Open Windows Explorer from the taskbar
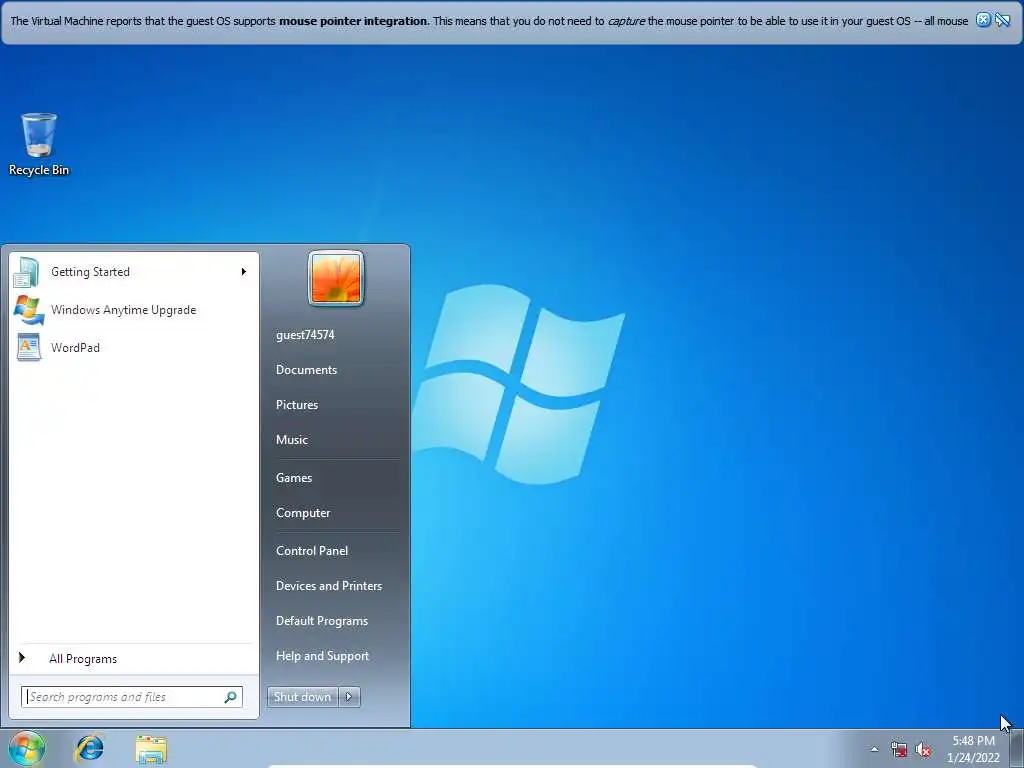The image size is (1024, 768). pyautogui.click(x=151, y=749)
